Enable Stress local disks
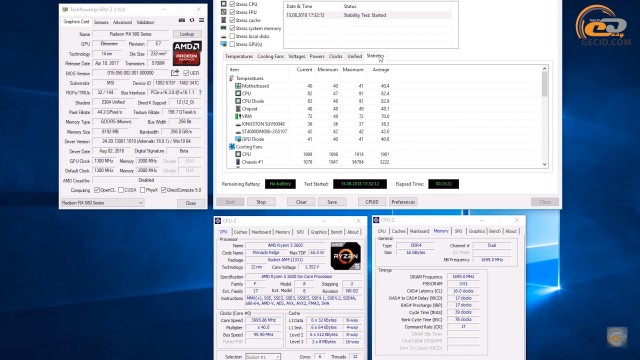 [x=232, y=36]
